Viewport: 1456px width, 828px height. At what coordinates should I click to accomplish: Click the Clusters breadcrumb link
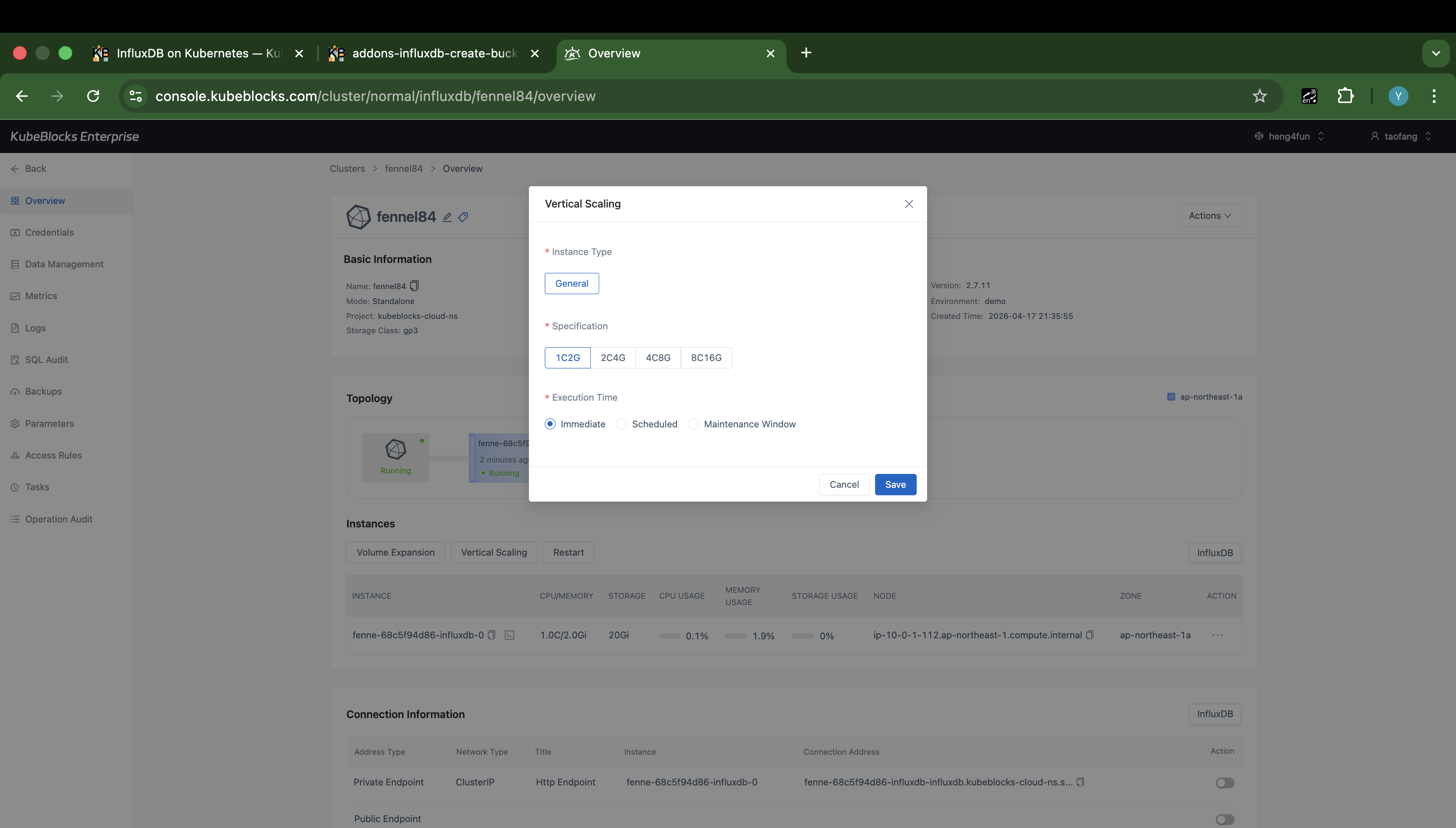[347, 169]
